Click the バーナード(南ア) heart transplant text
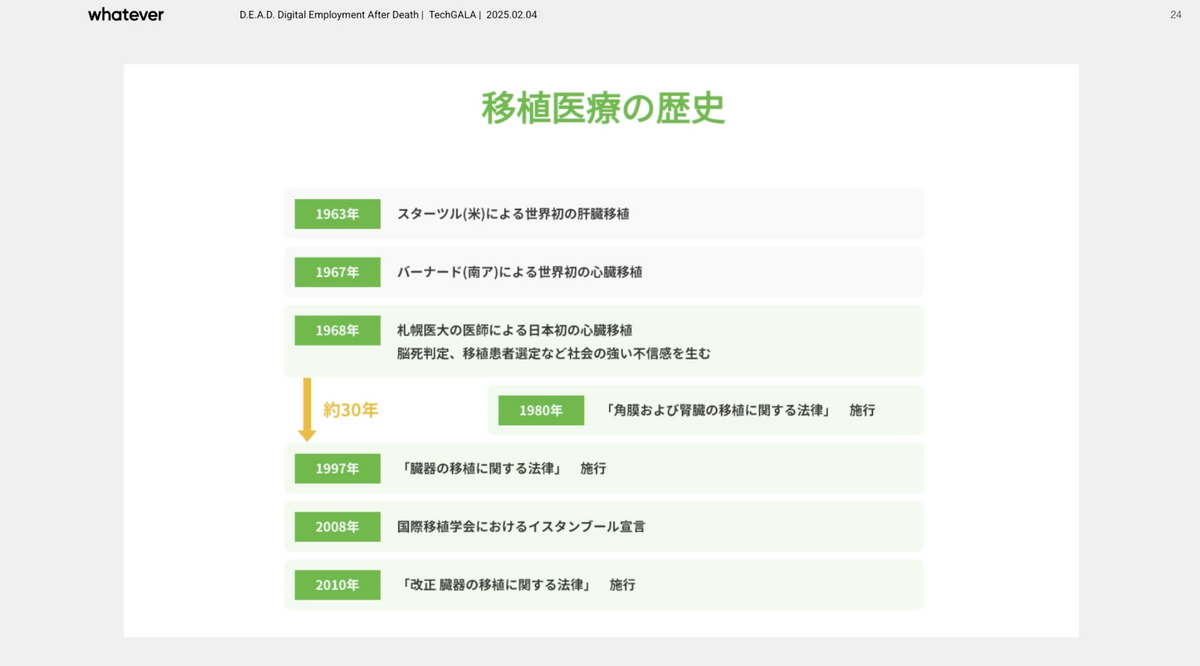The width and height of the screenshot is (1200, 666). point(519,272)
